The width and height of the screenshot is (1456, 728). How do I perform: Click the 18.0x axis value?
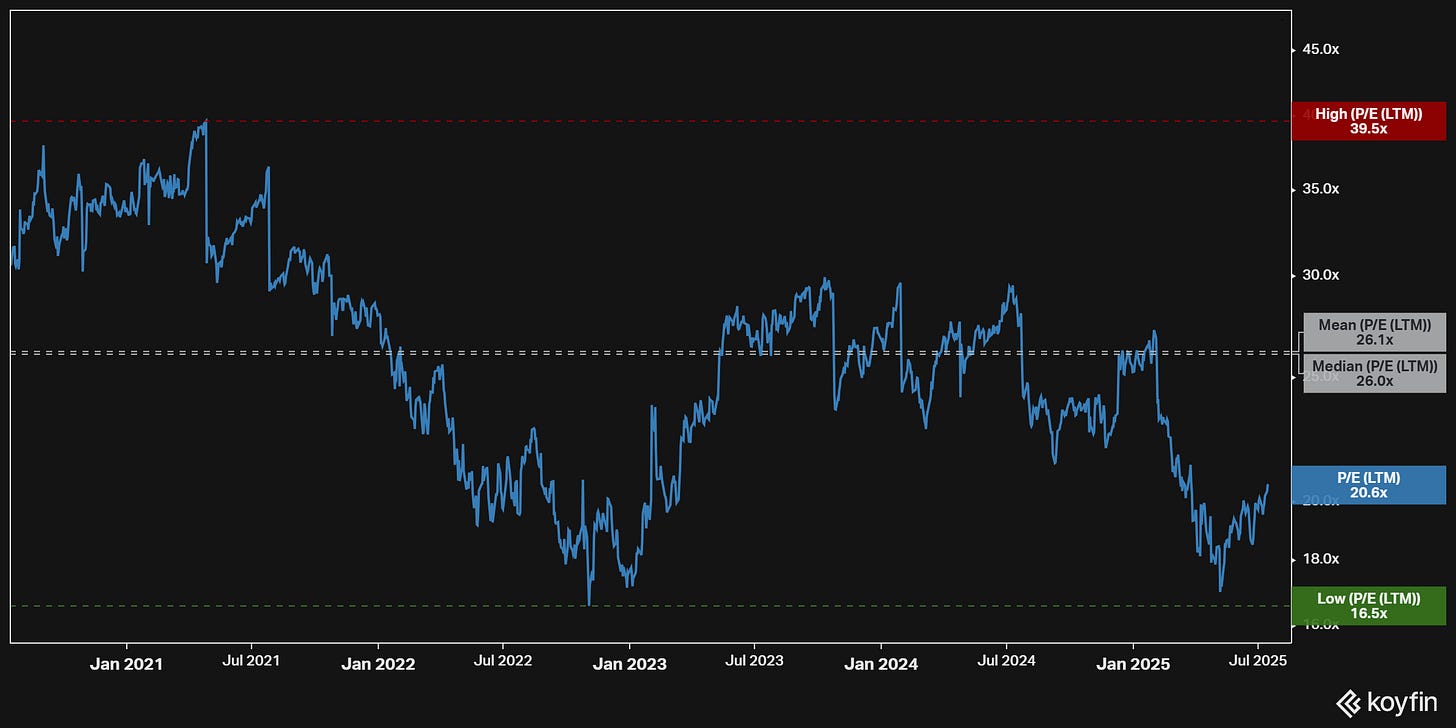(x=1319, y=559)
